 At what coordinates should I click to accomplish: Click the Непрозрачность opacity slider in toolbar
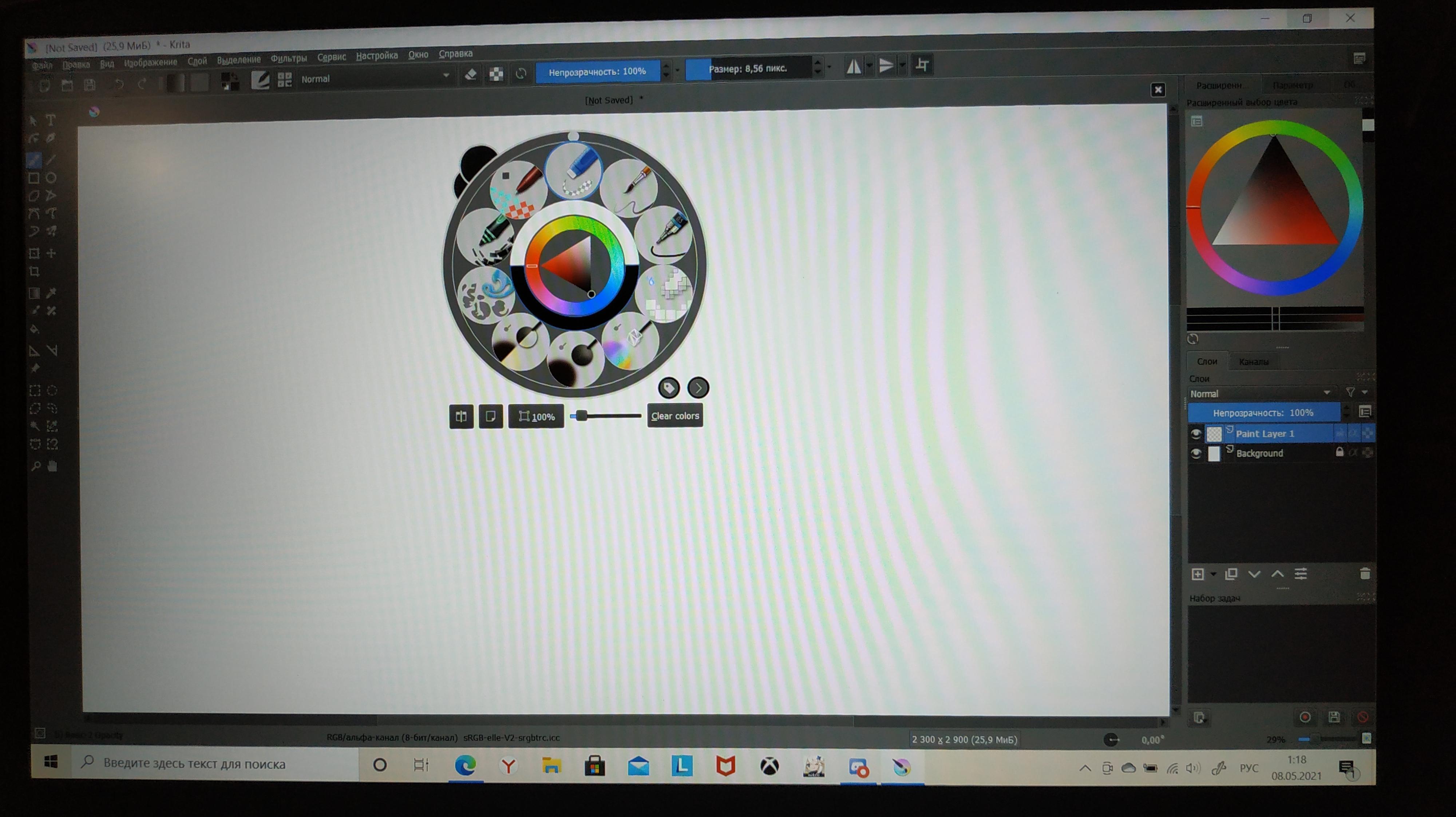[x=597, y=72]
